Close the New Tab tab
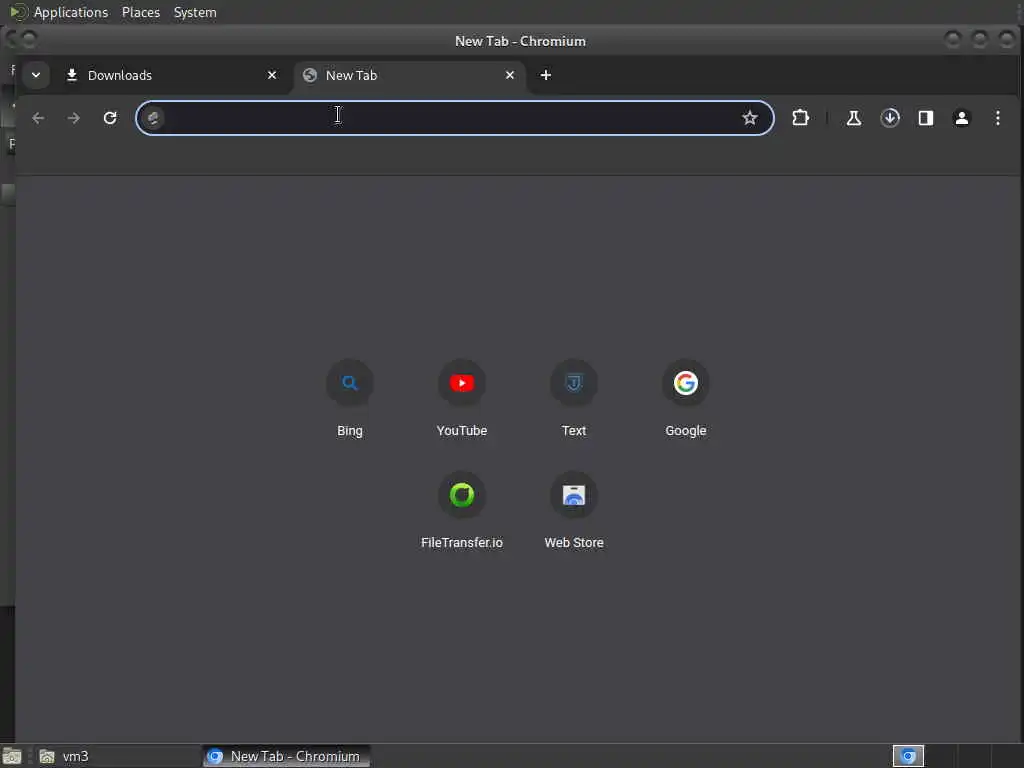This screenshot has height=768, width=1024. tap(510, 75)
